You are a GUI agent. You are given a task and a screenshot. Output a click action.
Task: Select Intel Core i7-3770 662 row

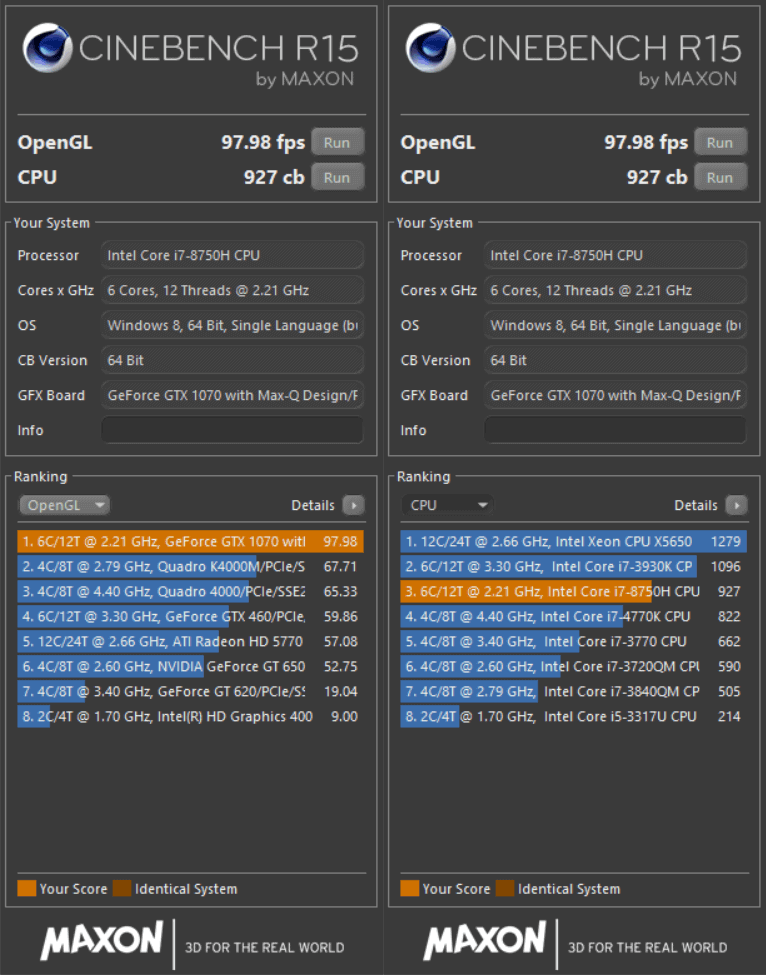573,641
